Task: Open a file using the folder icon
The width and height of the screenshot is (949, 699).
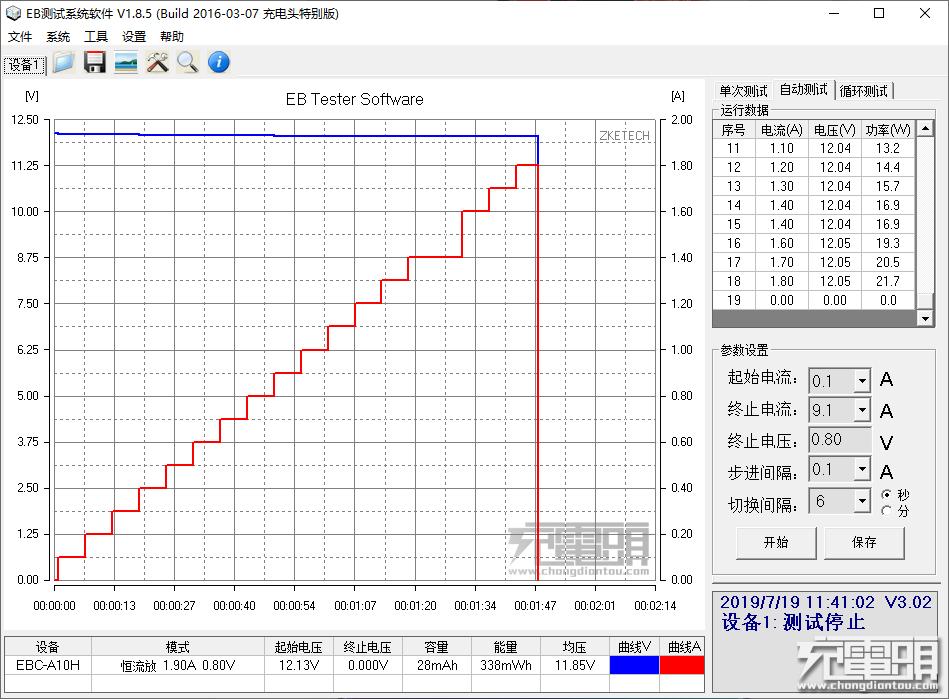Action: coord(63,62)
